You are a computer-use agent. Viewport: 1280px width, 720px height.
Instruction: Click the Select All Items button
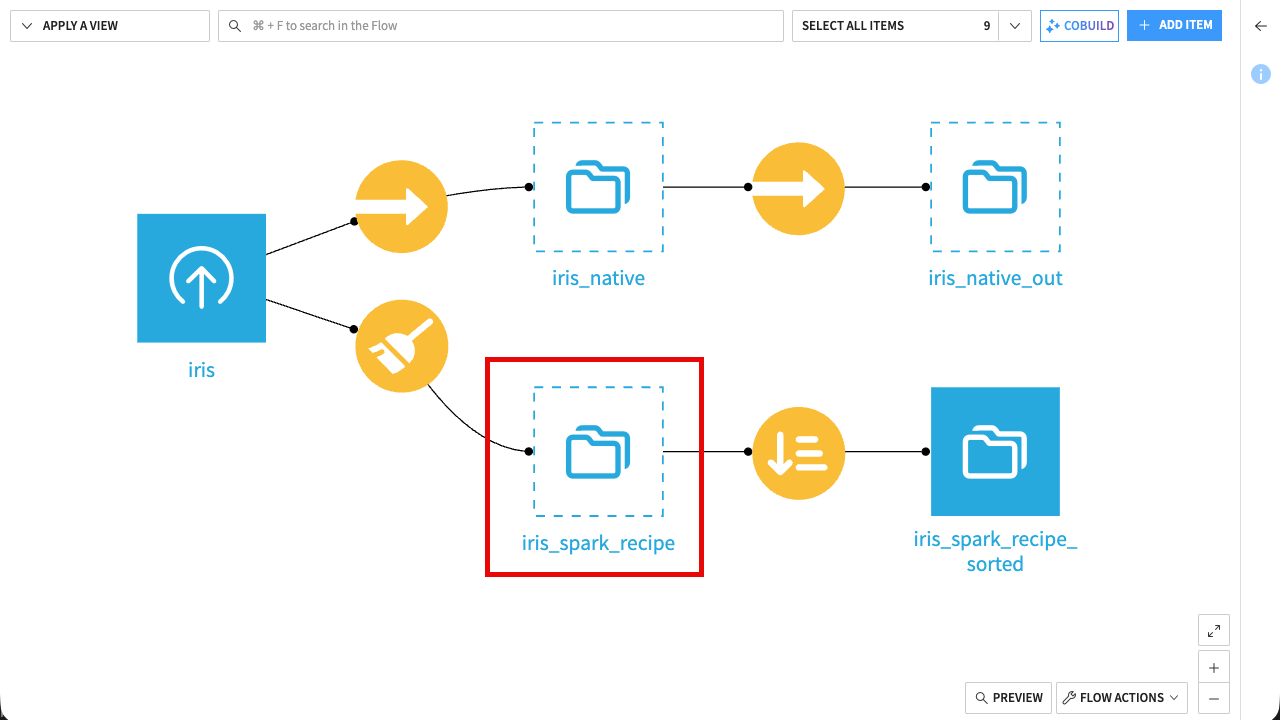coord(897,26)
